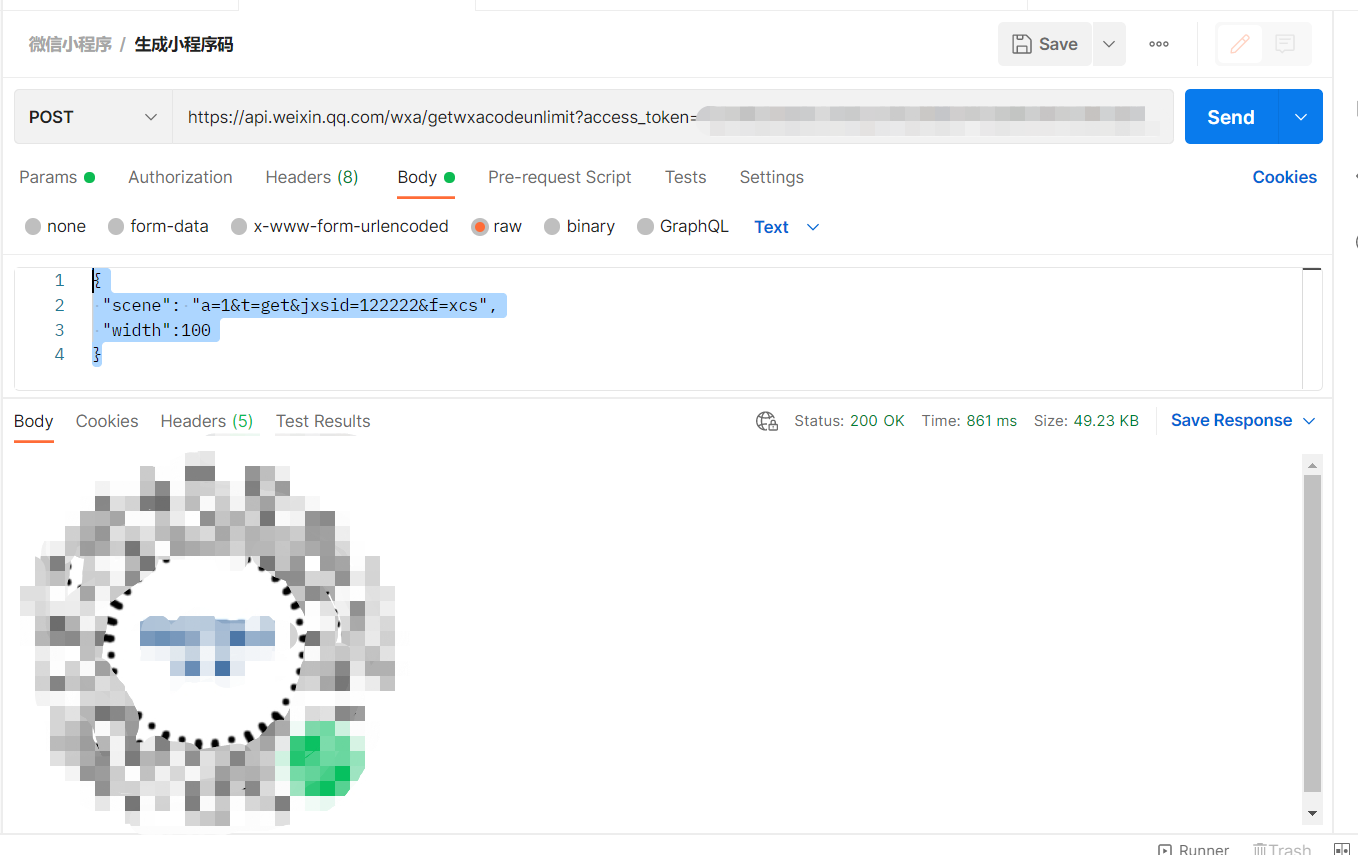Click the 生成小程序码 request name
1358x855 pixels.
(184, 44)
